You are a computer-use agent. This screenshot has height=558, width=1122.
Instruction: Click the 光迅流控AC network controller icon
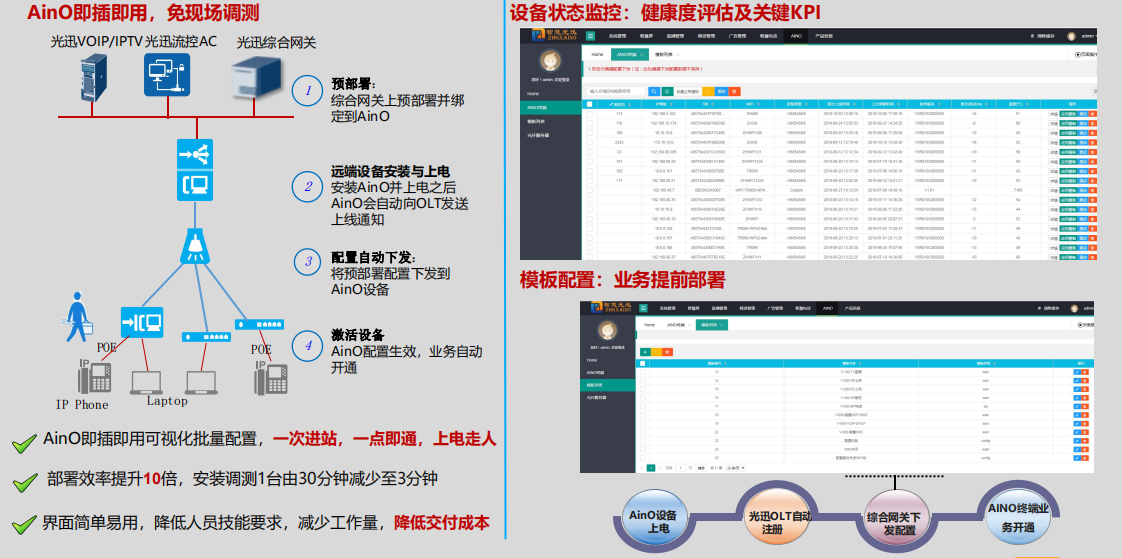click(163, 76)
